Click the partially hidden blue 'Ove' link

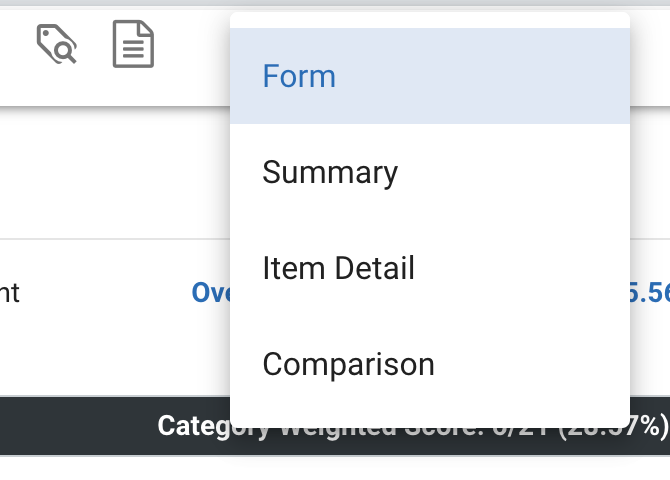(x=210, y=292)
